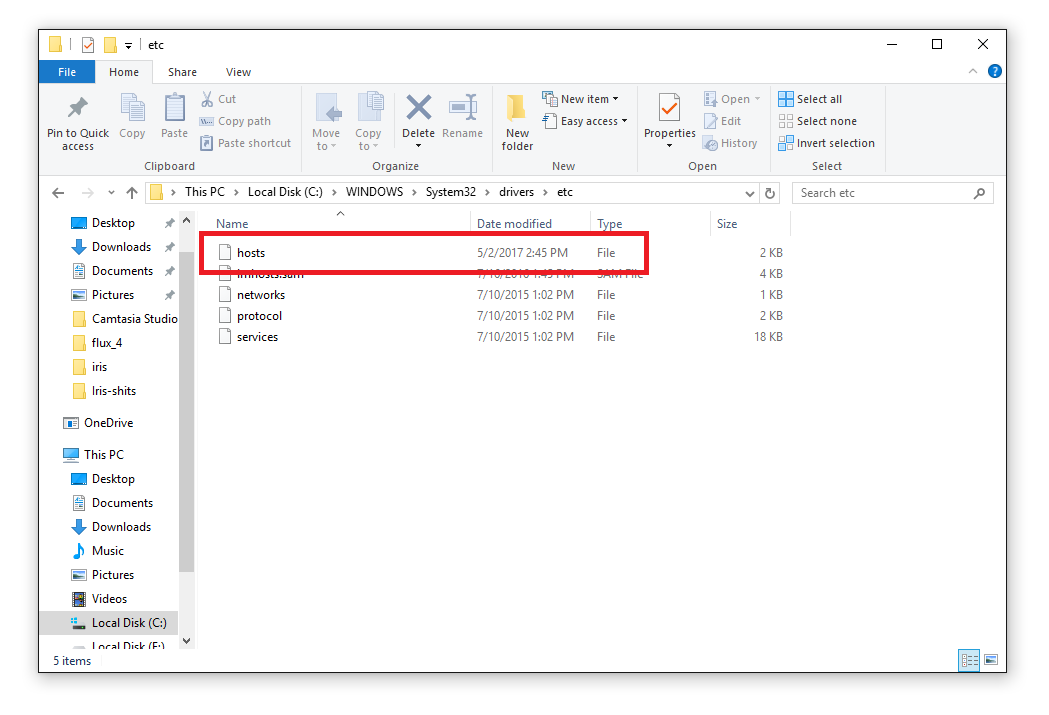The height and width of the screenshot is (715, 1049).
Task: Expand address bar history dropdown
Action: 749,193
